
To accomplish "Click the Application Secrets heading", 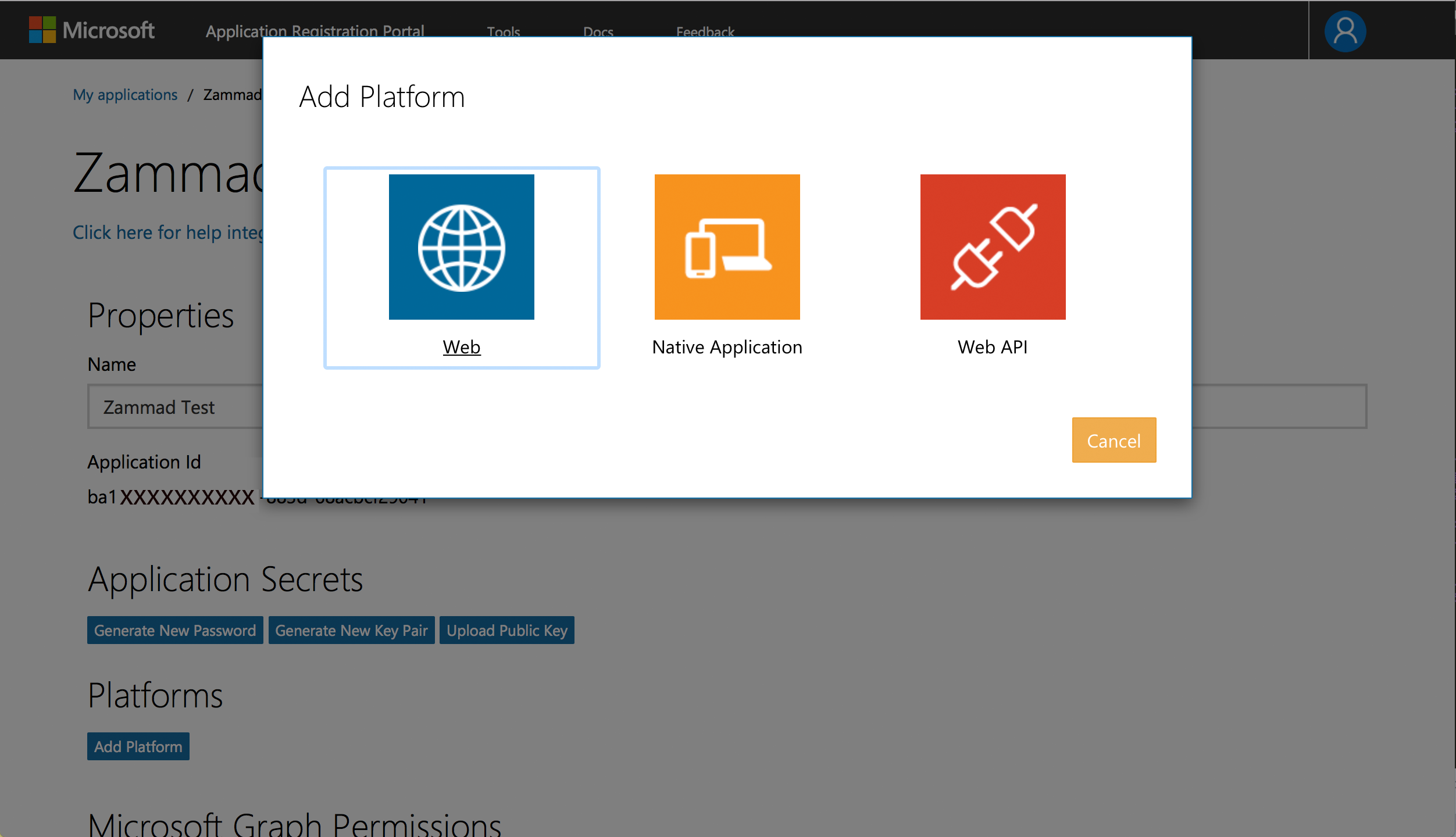I will 226,580.
